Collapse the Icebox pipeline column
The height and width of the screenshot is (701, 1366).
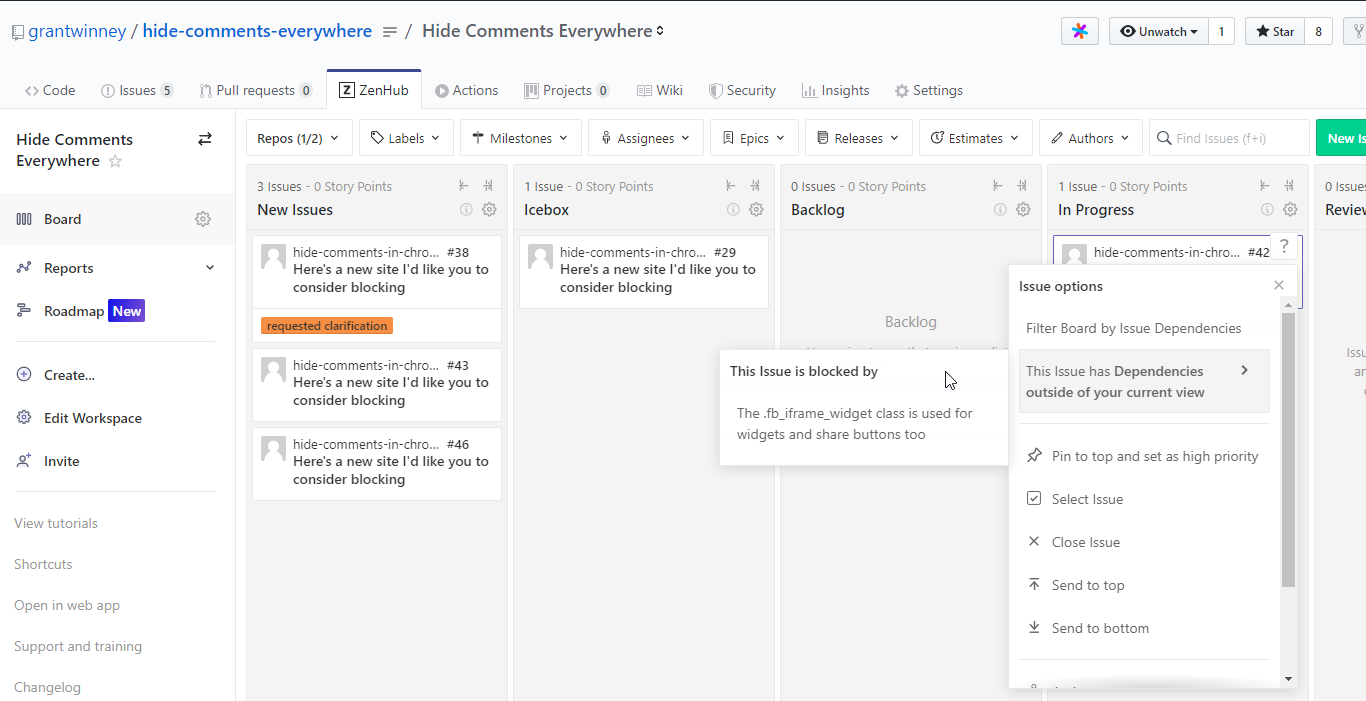tap(731, 186)
